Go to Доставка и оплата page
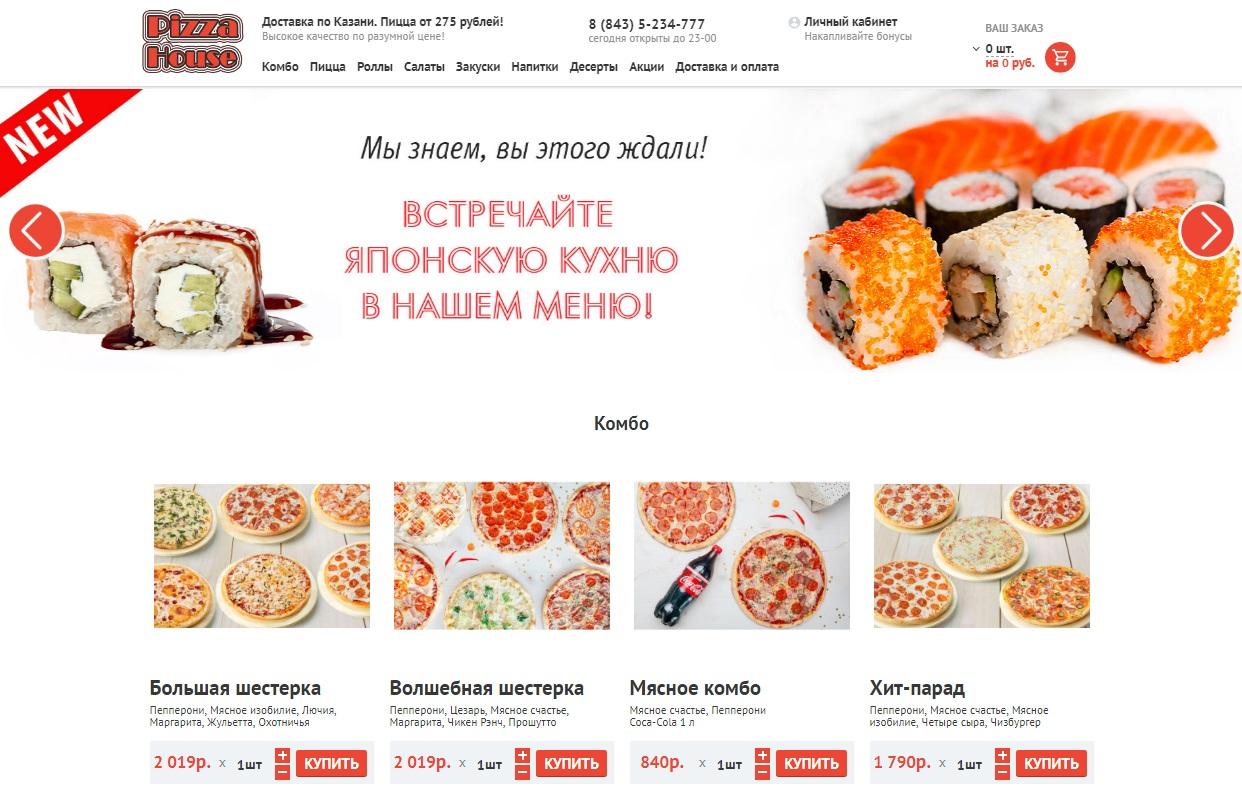The width and height of the screenshot is (1242, 796). point(727,67)
